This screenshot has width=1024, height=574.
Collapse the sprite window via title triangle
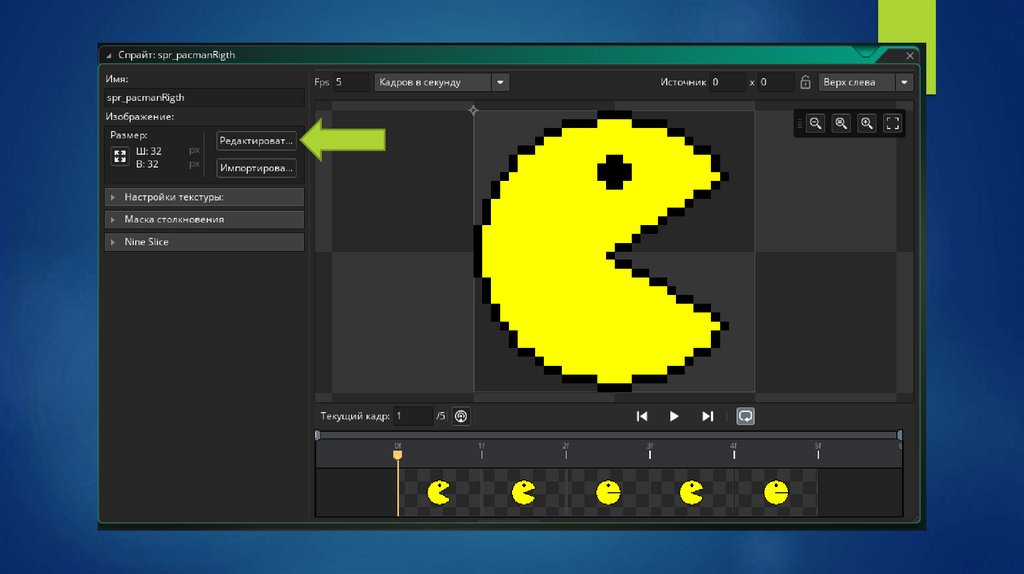109,56
